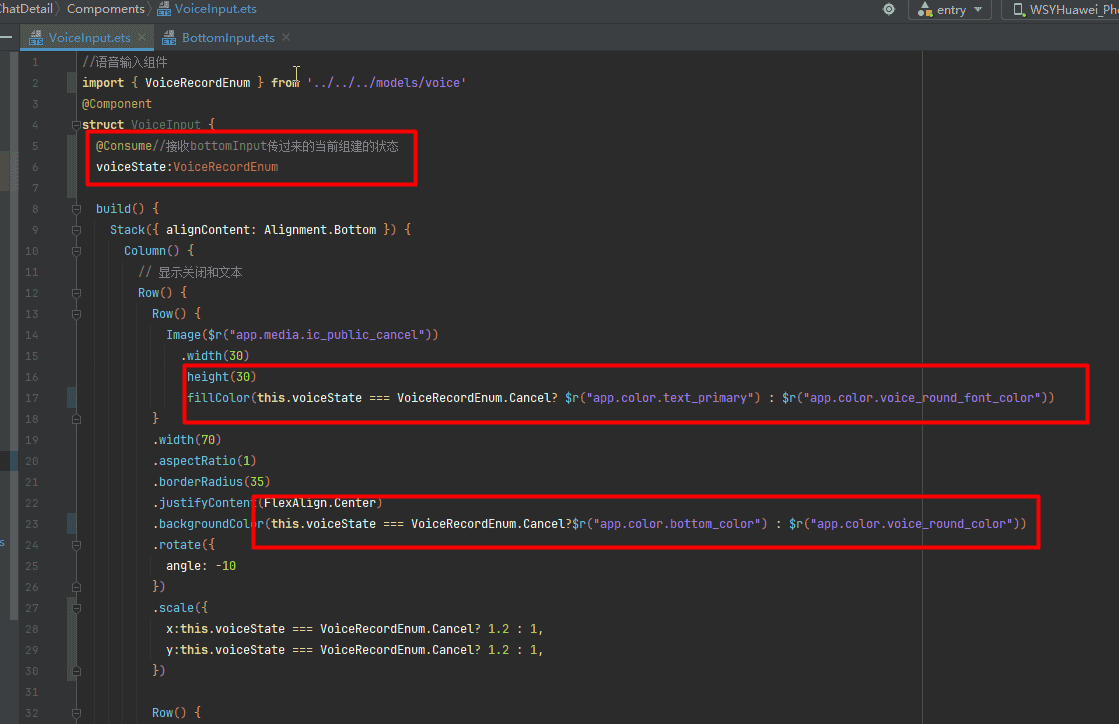Click the Compoments breadcrumb item
The height and width of the screenshot is (724, 1119).
(x=106, y=9)
